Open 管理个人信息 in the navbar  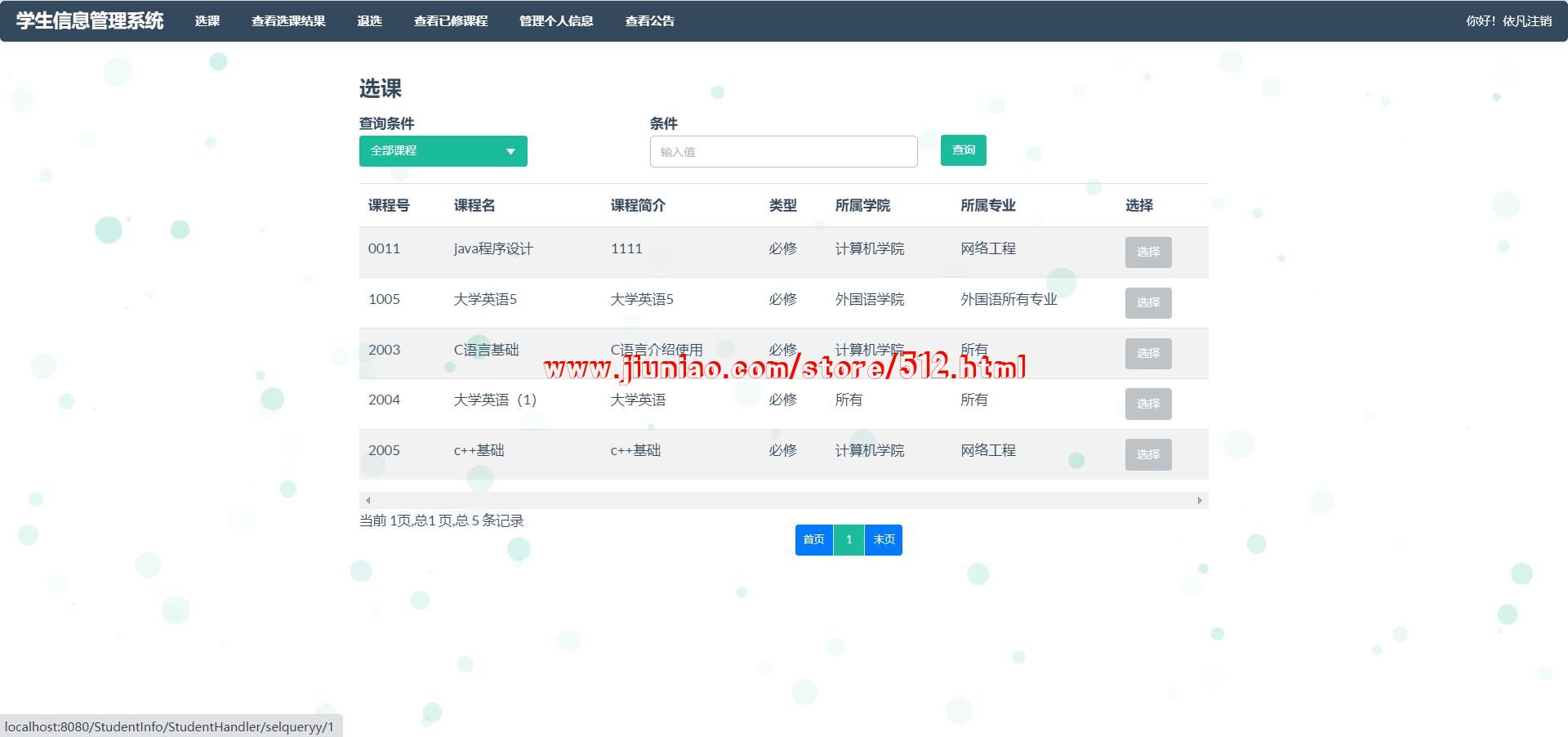tap(556, 21)
